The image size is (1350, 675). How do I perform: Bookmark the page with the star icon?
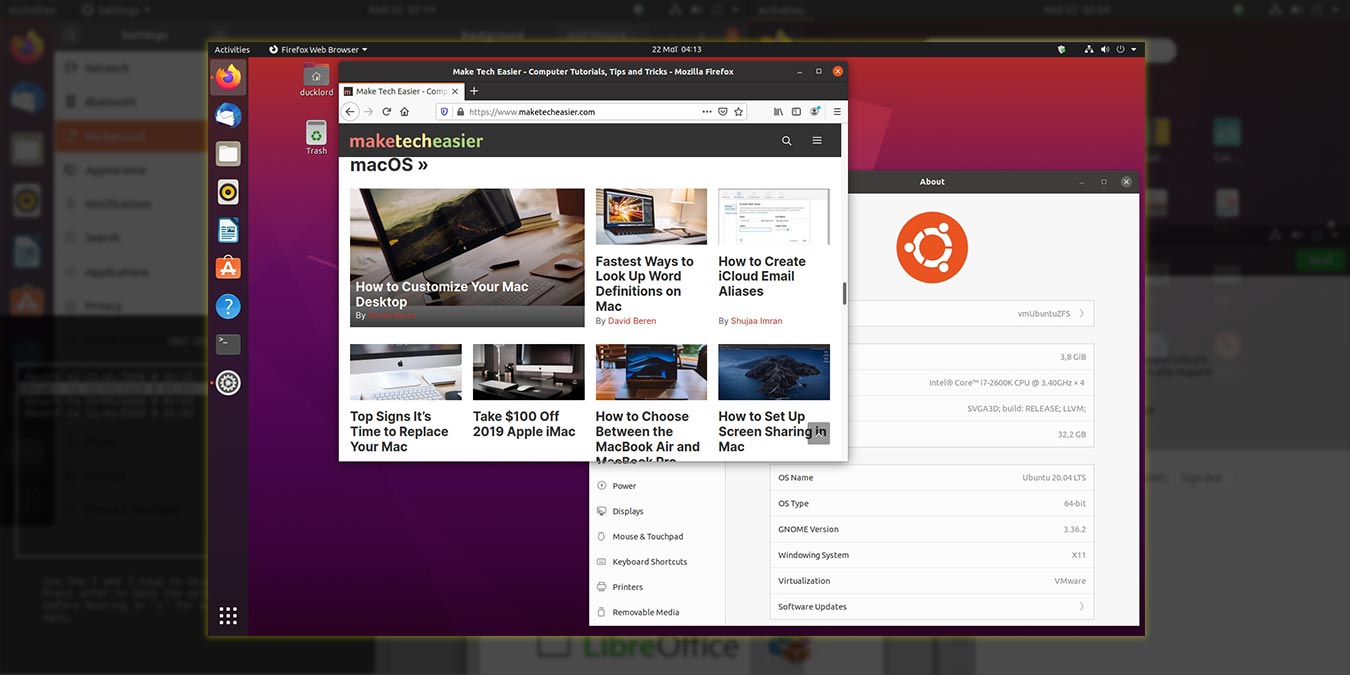pos(738,111)
